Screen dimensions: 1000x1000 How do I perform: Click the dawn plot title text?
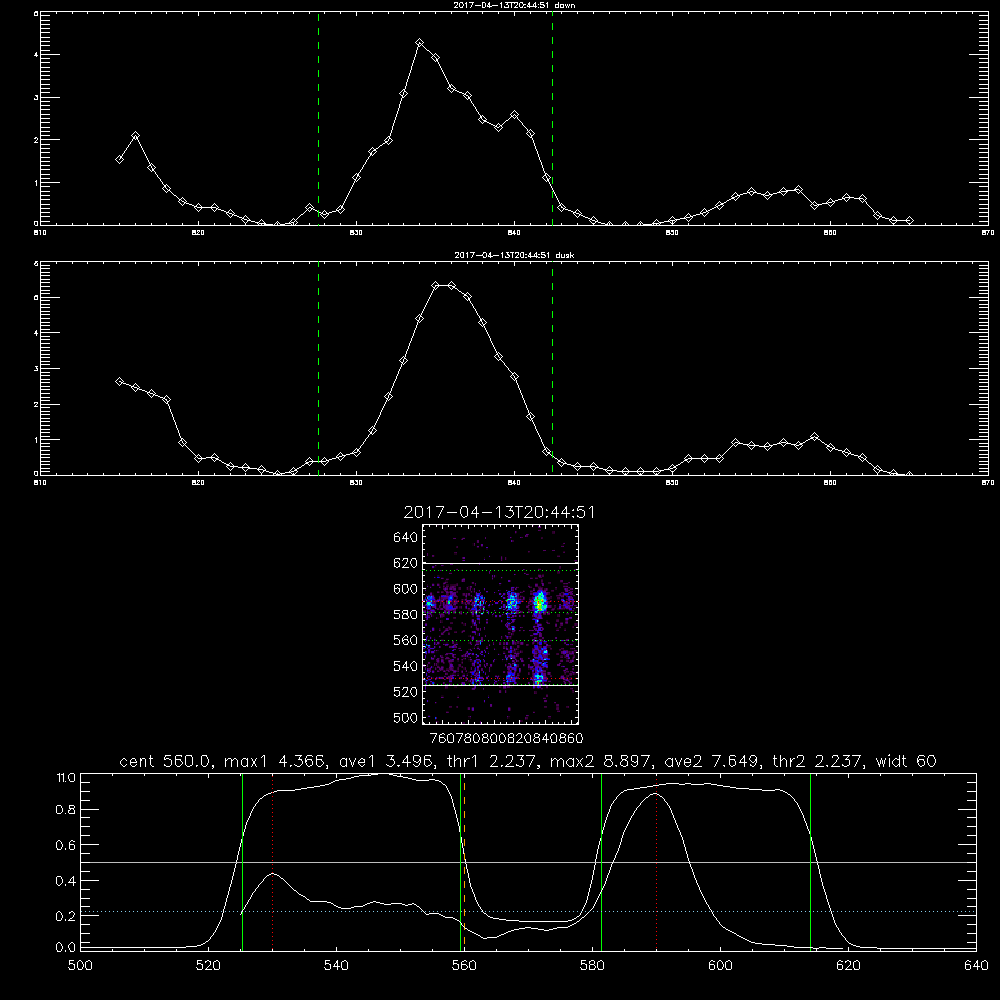coord(514,5)
